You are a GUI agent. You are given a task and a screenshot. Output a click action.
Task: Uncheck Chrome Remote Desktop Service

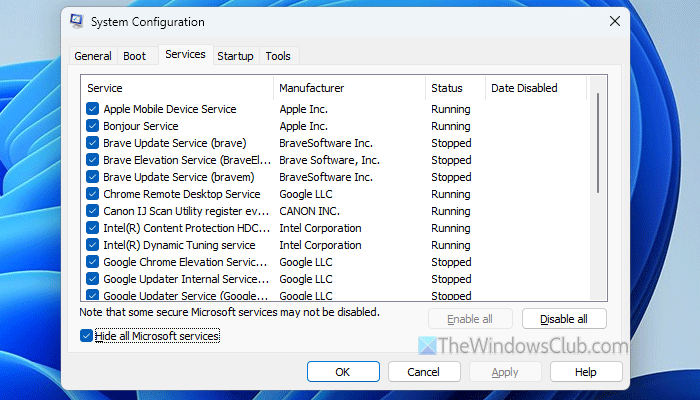pos(92,193)
